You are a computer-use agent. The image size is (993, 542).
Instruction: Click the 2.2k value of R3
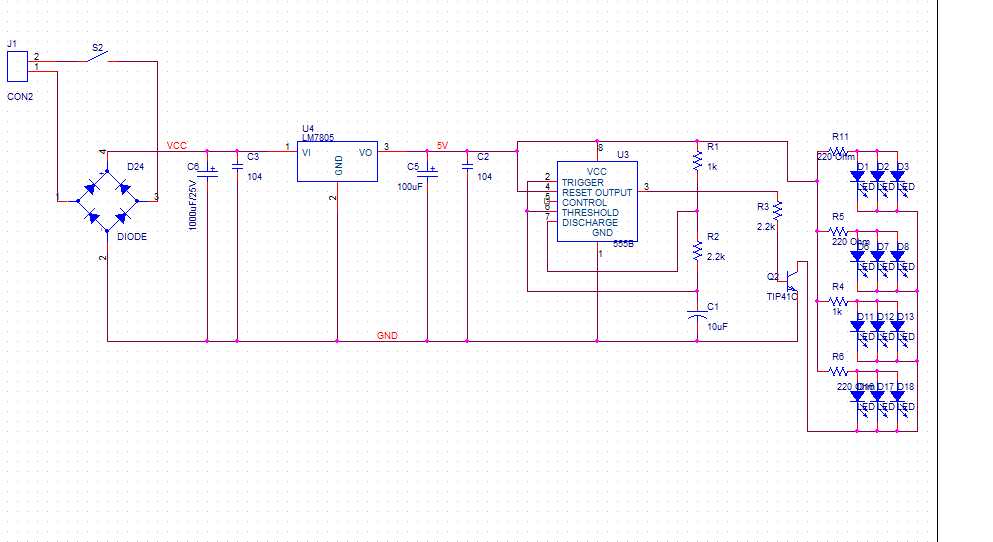[x=766, y=227]
